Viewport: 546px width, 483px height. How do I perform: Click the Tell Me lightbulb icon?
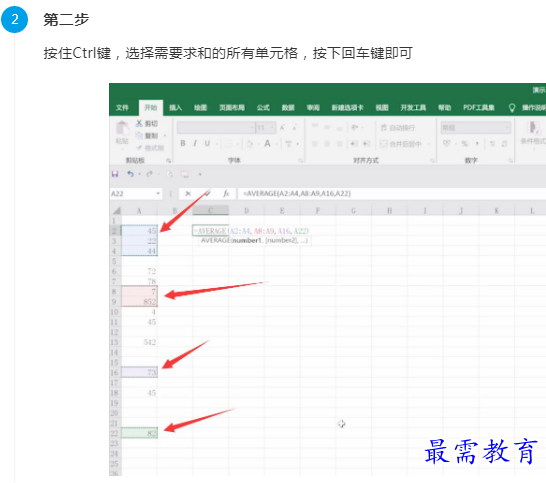pos(512,108)
